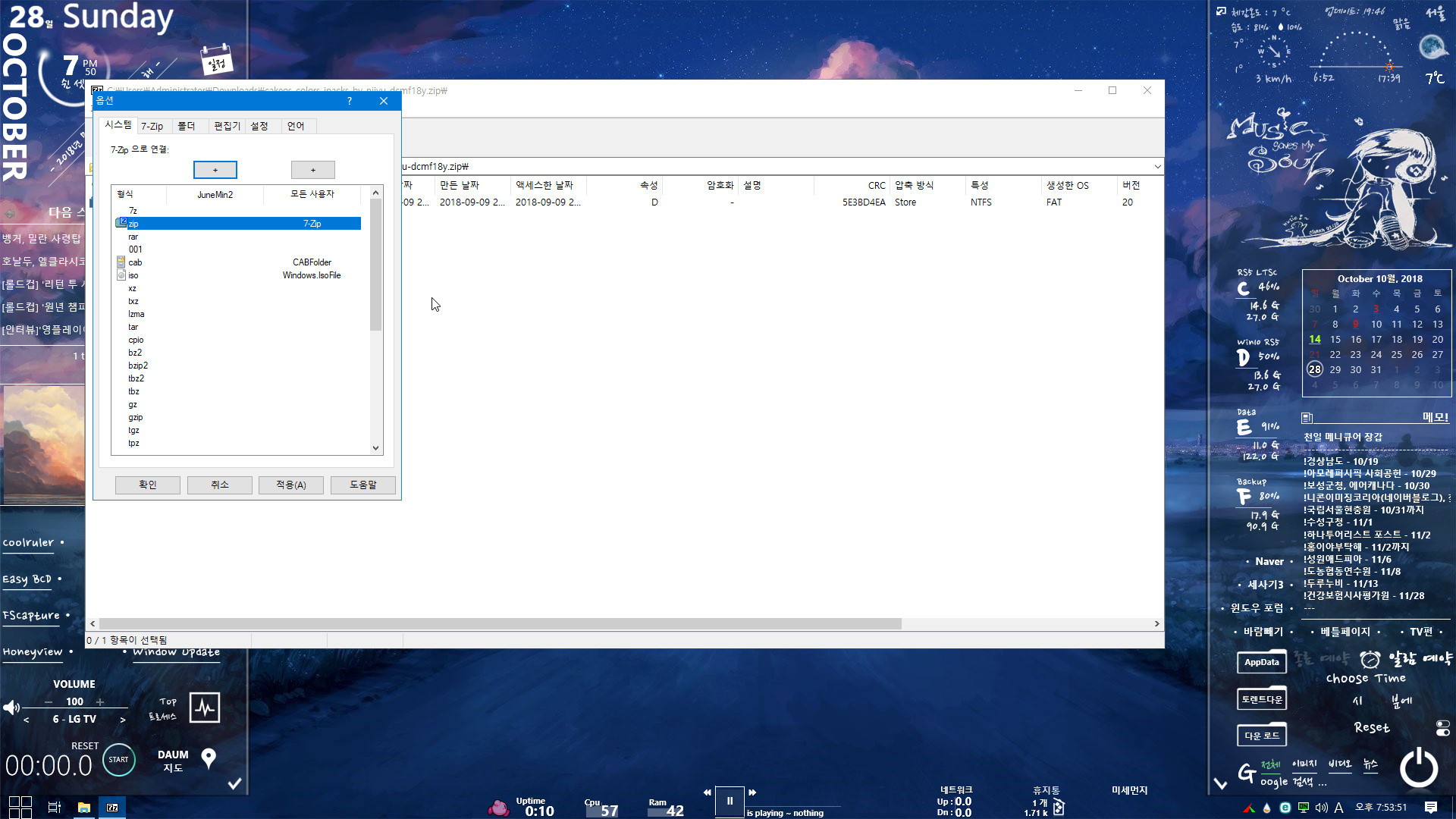The height and width of the screenshot is (819, 1456).
Task: Switch to the 설정 tab
Action: tap(260, 126)
